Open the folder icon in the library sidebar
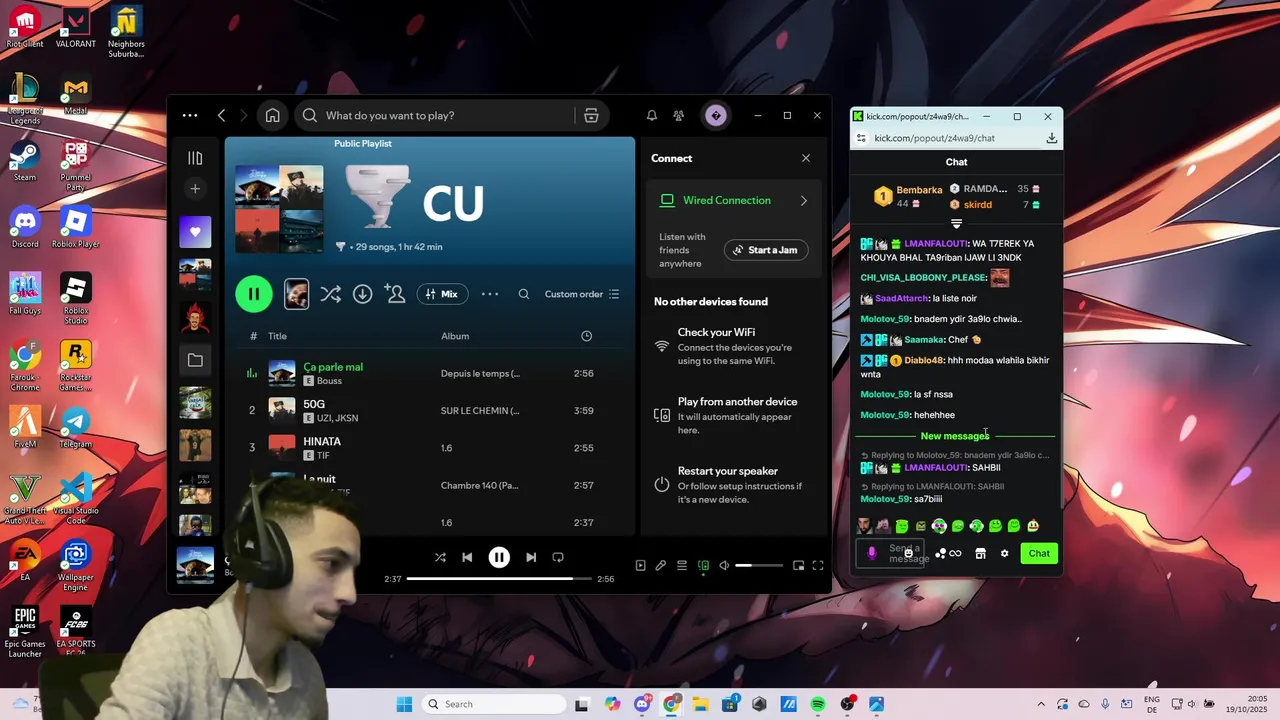 click(195, 360)
